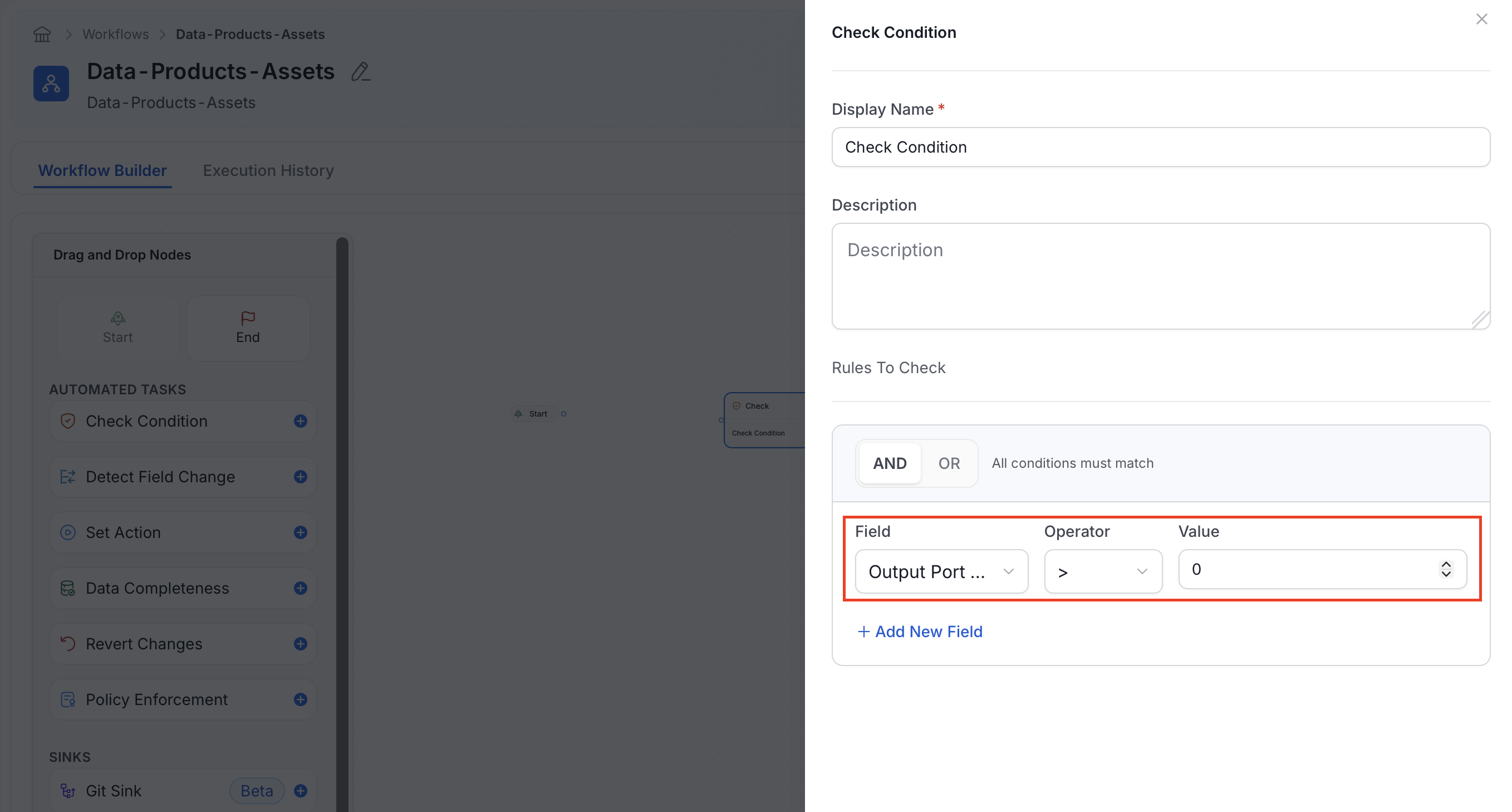Click the Start rocket icon in the nodes panel
The image size is (1512, 812).
tap(118, 318)
